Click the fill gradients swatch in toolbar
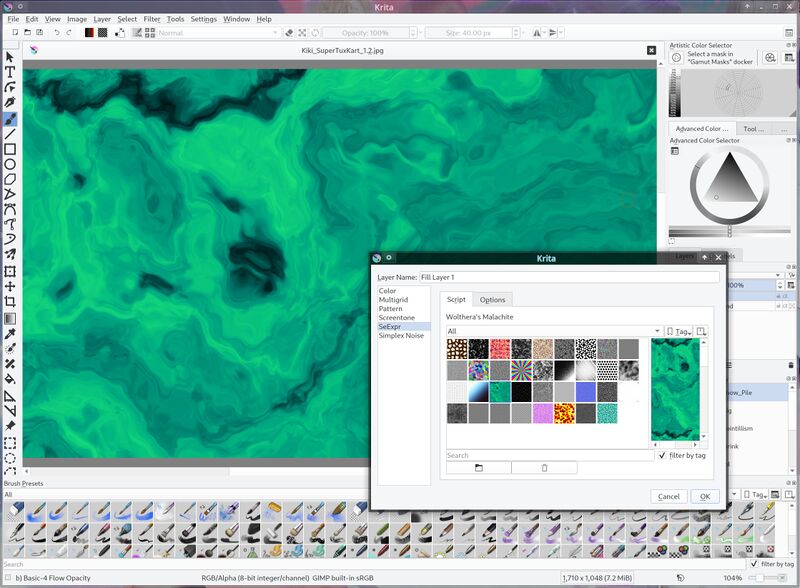Viewport: 800px width, 588px height. 89,33
